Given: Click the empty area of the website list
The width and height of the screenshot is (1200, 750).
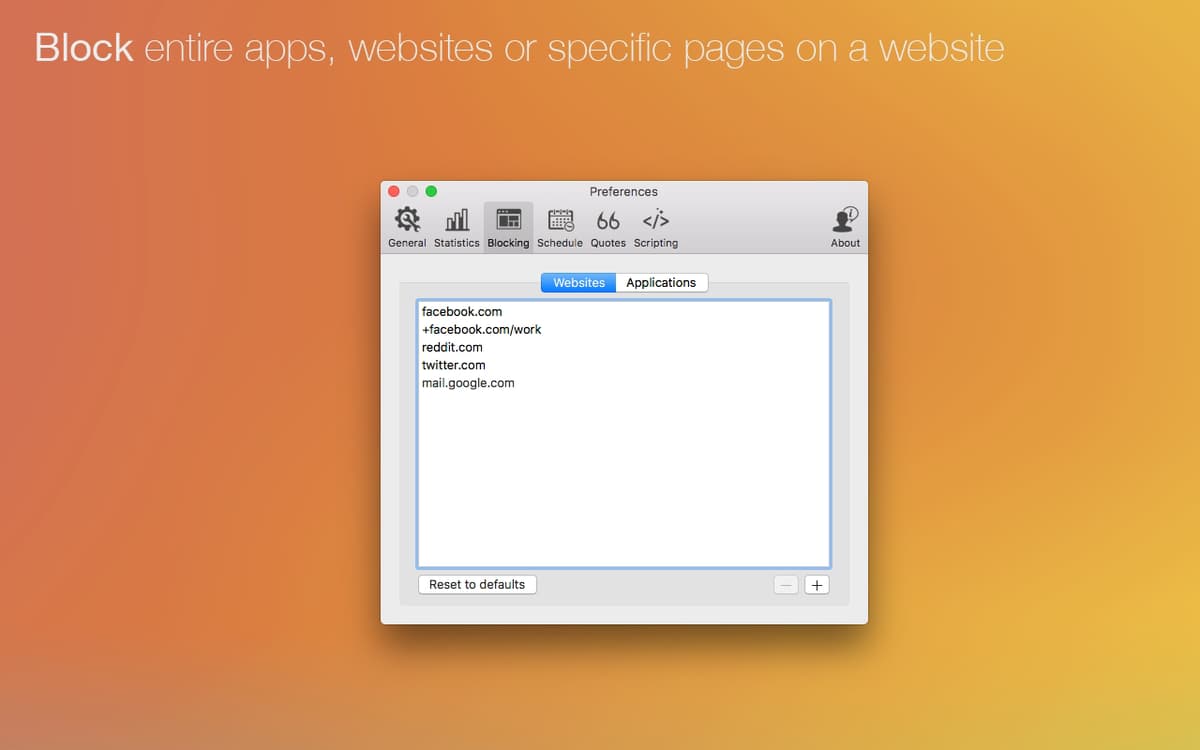Looking at the screenshot, I should coord(623,480).
